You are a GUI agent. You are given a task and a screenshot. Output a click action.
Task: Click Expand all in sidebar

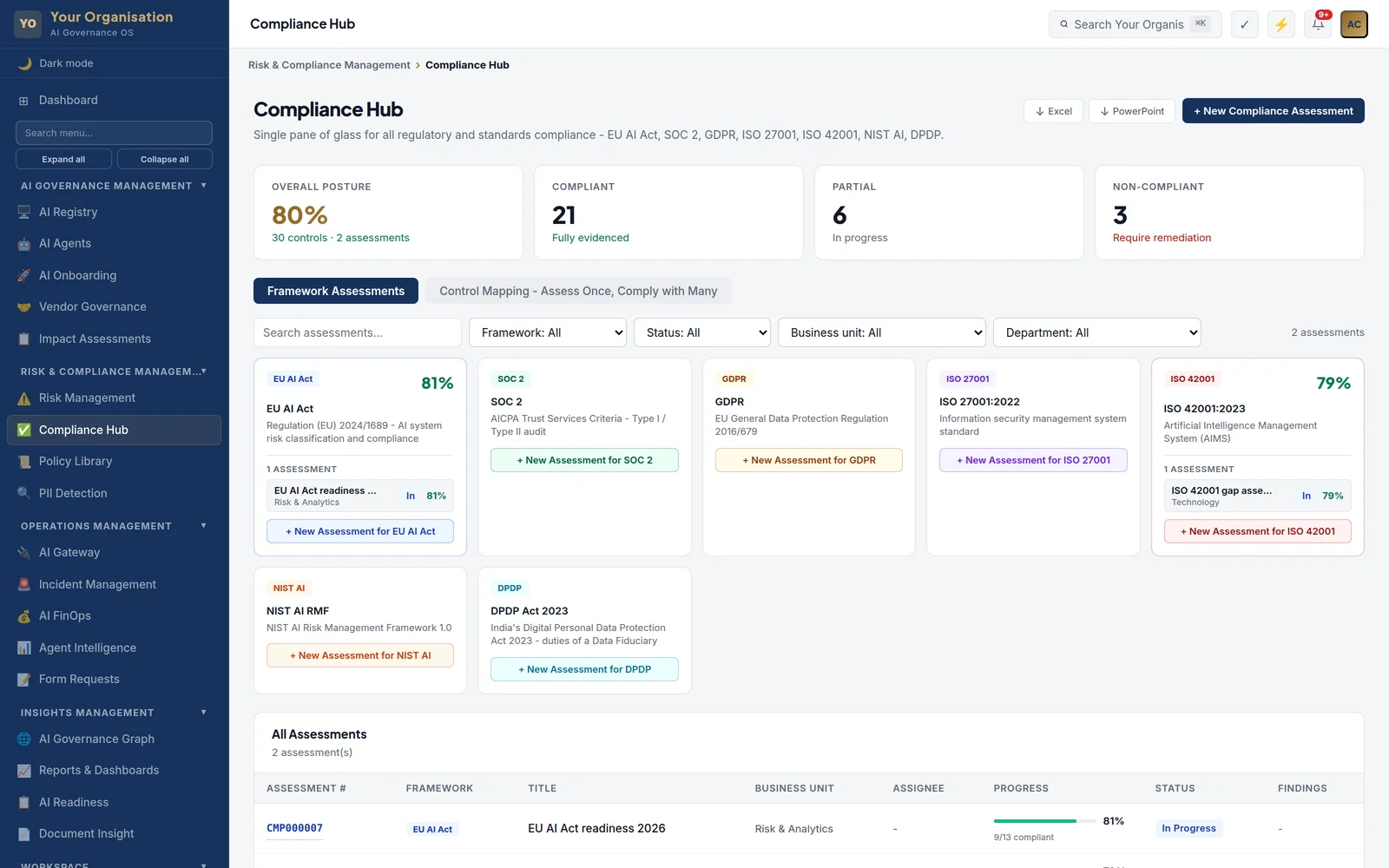pyautogui.click(x=63, y=159)
